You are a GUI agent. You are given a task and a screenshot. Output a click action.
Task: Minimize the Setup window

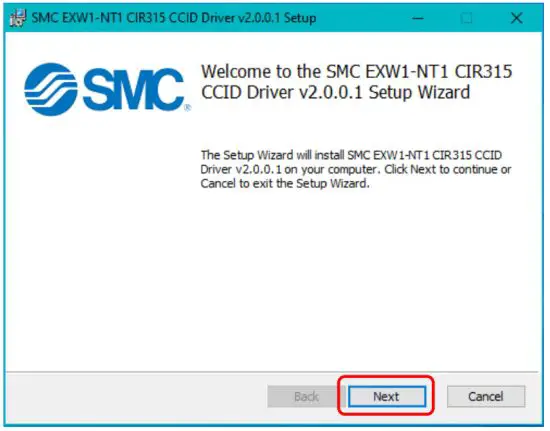pyautogui.click(x=417, y=18)
